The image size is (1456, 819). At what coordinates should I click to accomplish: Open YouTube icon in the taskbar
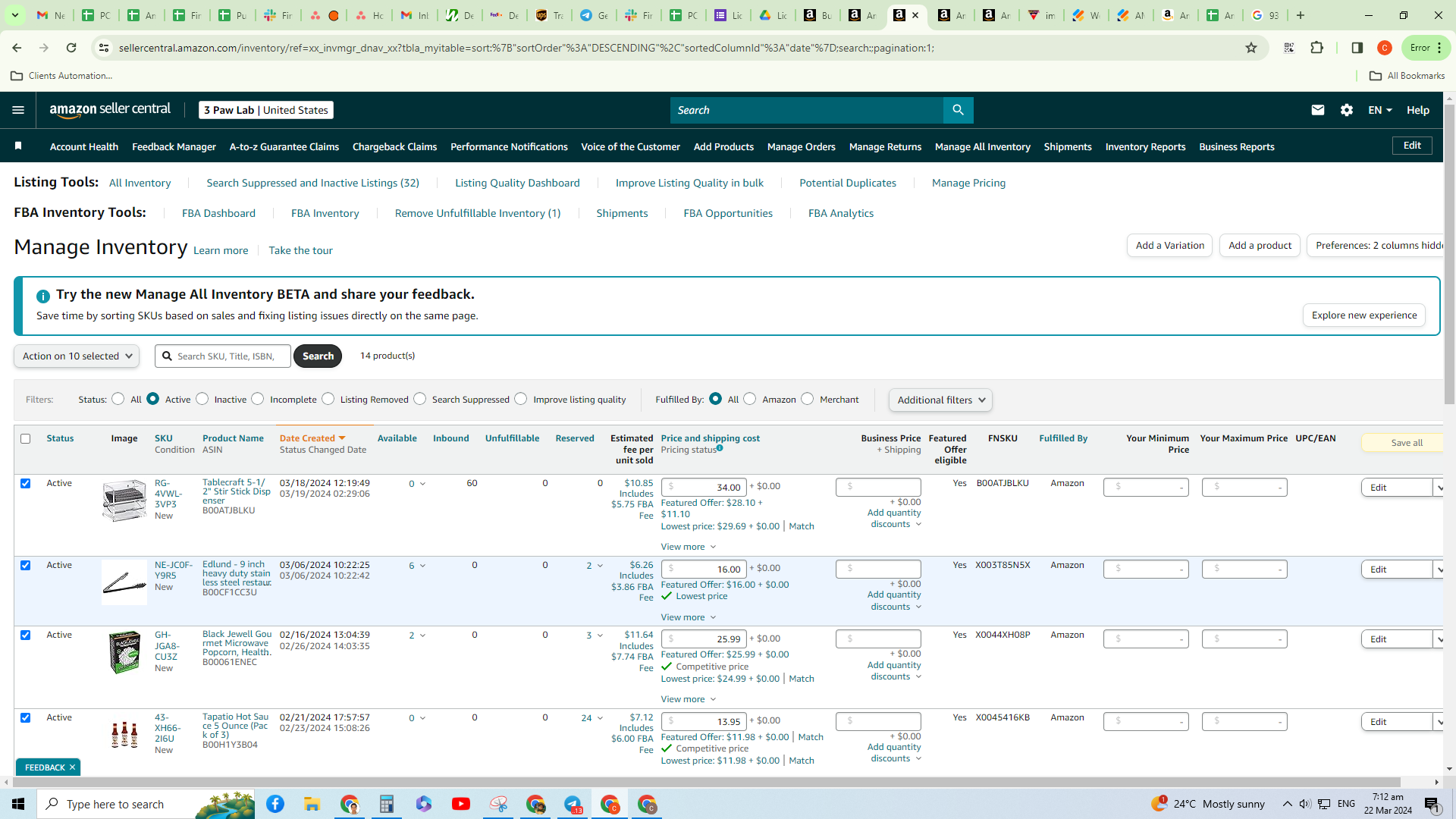(460, 804)
